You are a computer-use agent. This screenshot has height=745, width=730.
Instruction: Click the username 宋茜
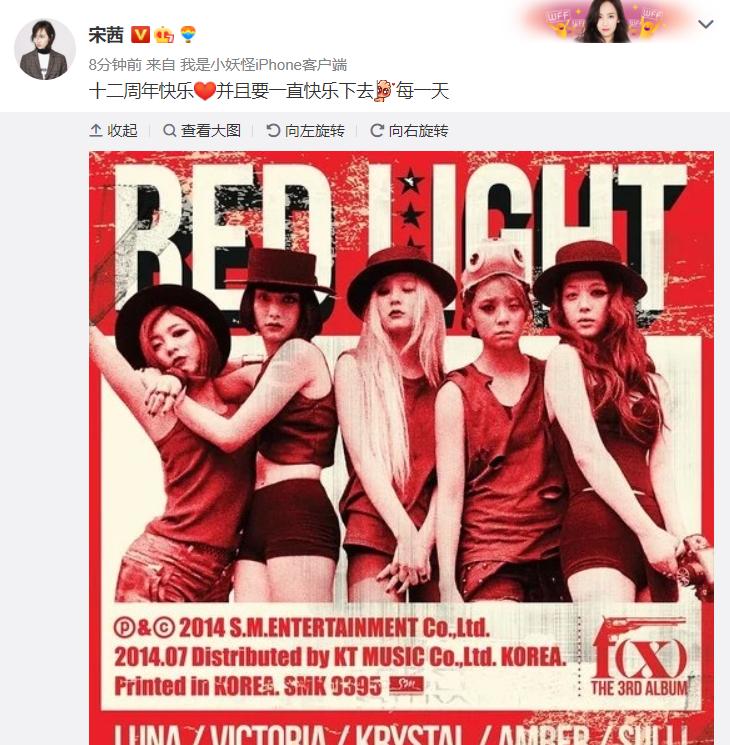click(106, 35)
